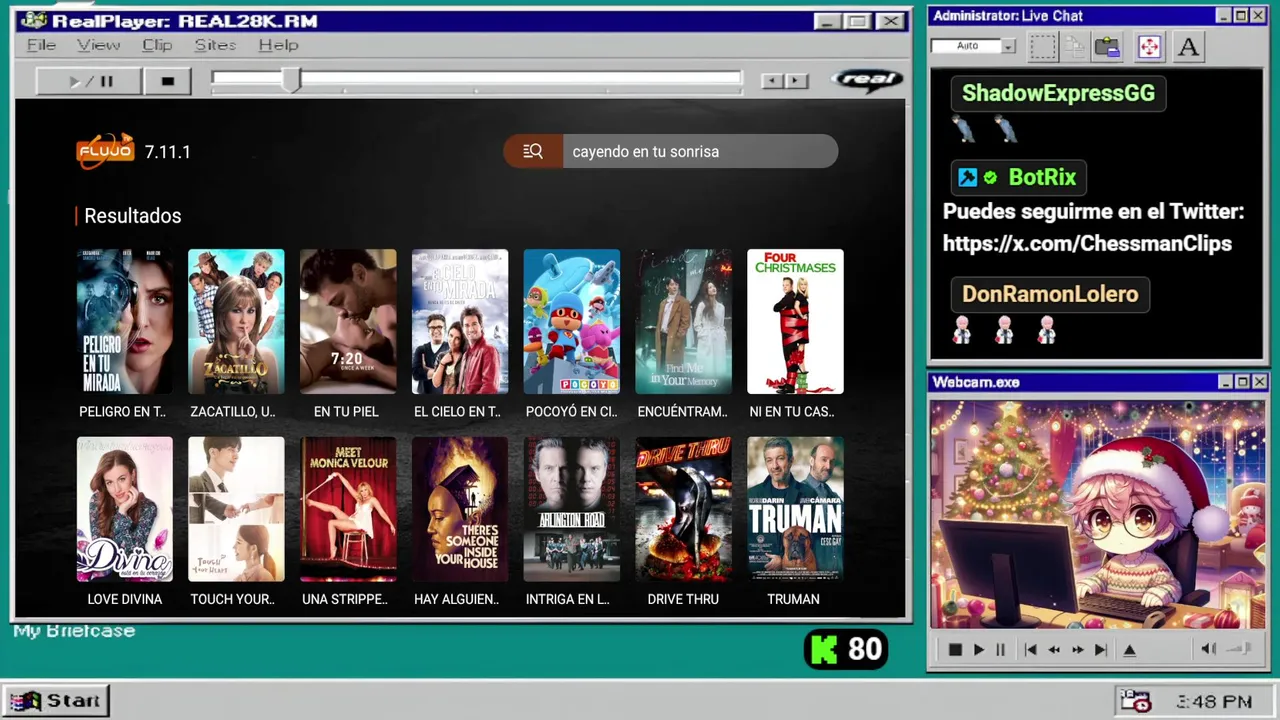Viewport: 1280px width, 720px height.
Task: Click the Webcam.exe rewind button
Action: (x=1054, y=649)
